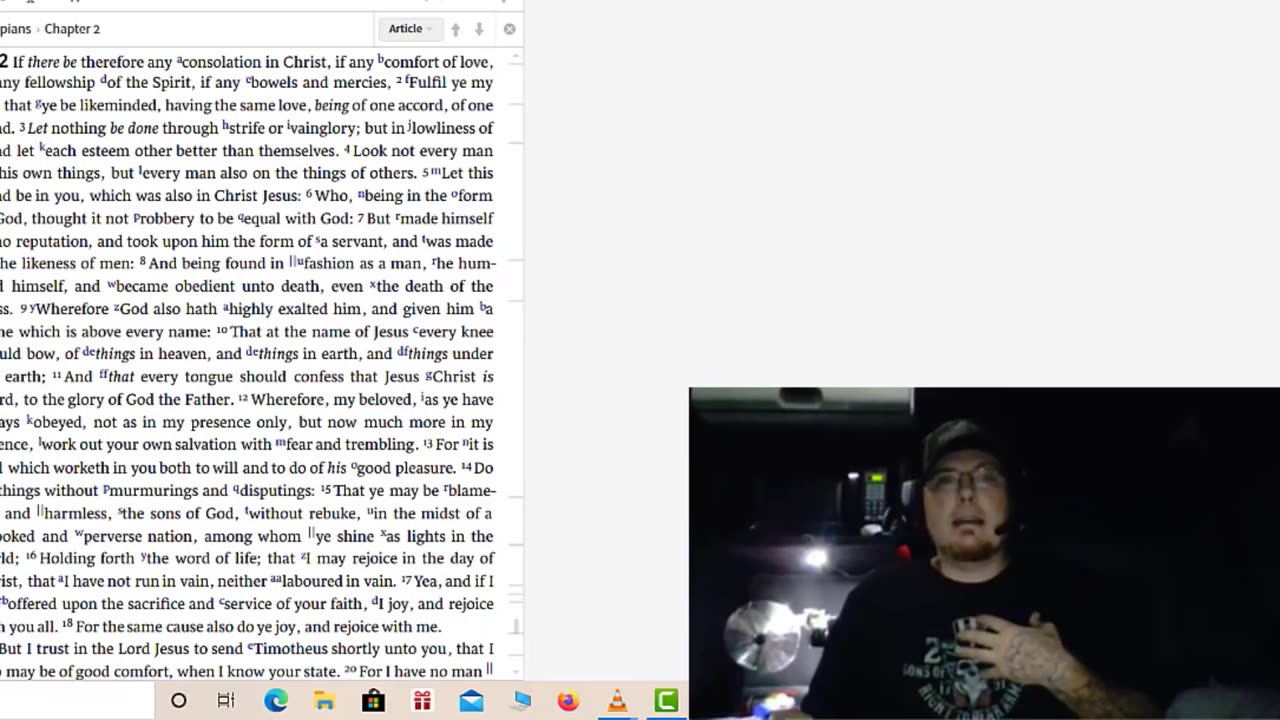Close the Bible panel with X icon
Image resolution: width=1280 pixels, height=720 pixels.
509,29
